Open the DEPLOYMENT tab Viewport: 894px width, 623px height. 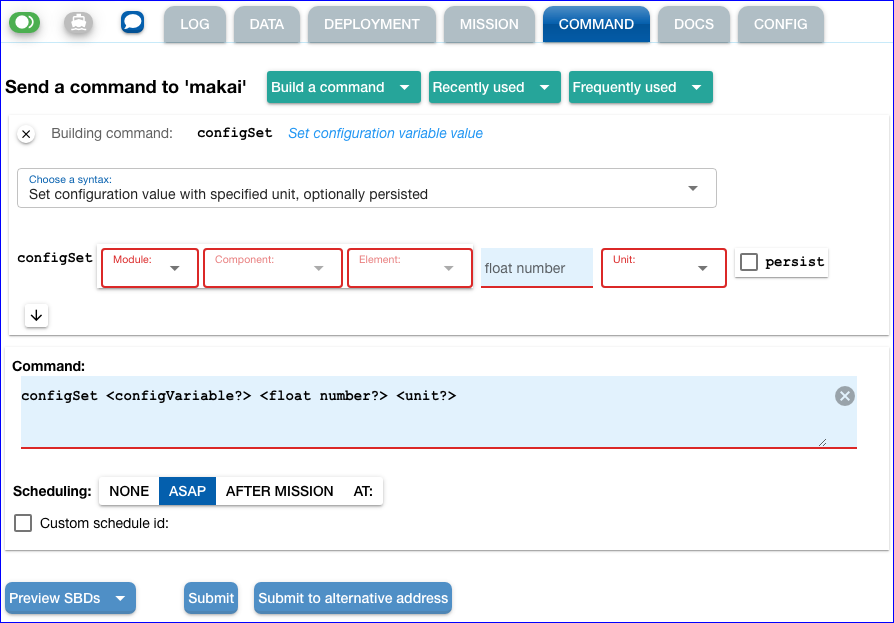[x=372, y=25]
